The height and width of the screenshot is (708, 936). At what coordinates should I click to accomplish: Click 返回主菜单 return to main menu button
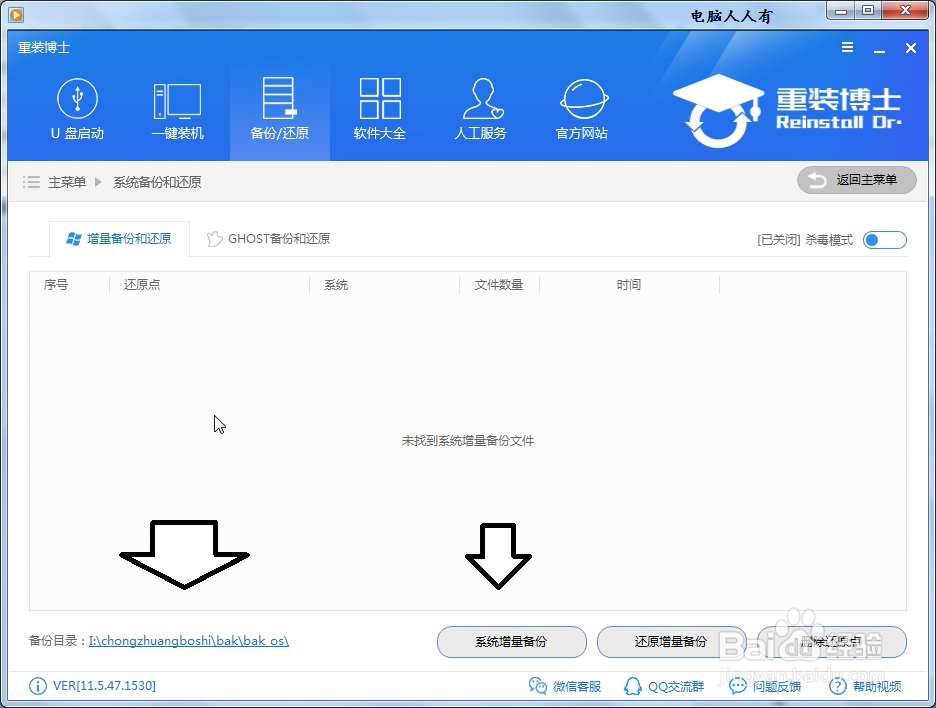857,180
